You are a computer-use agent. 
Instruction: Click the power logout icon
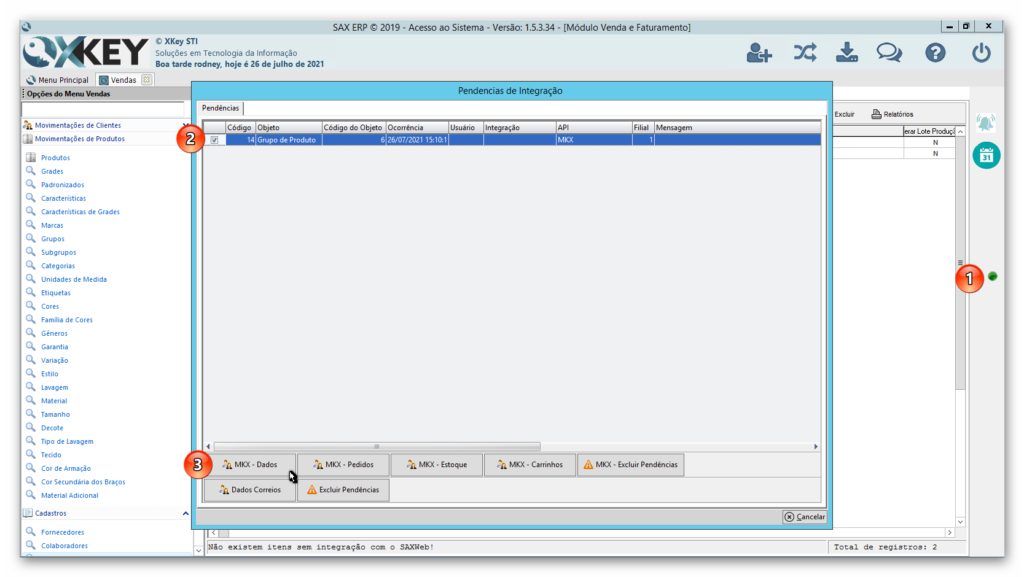click(981, 53)
